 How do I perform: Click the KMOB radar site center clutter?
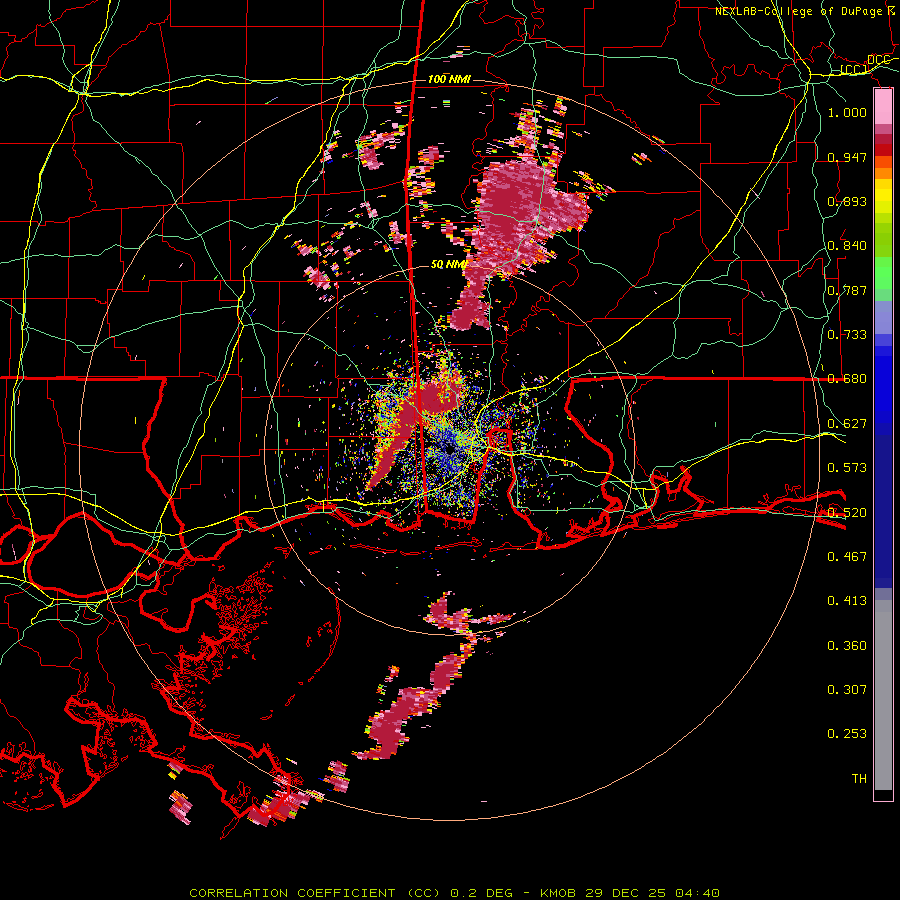449,449
